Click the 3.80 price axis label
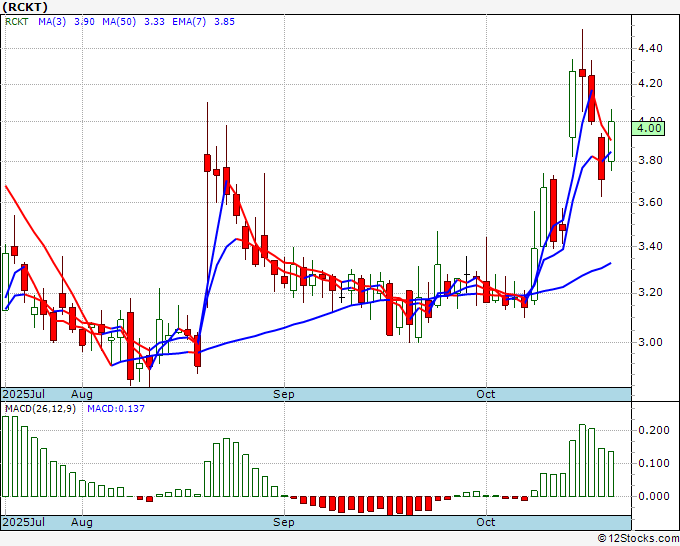The image size is (680, 546). click(651, 160)
